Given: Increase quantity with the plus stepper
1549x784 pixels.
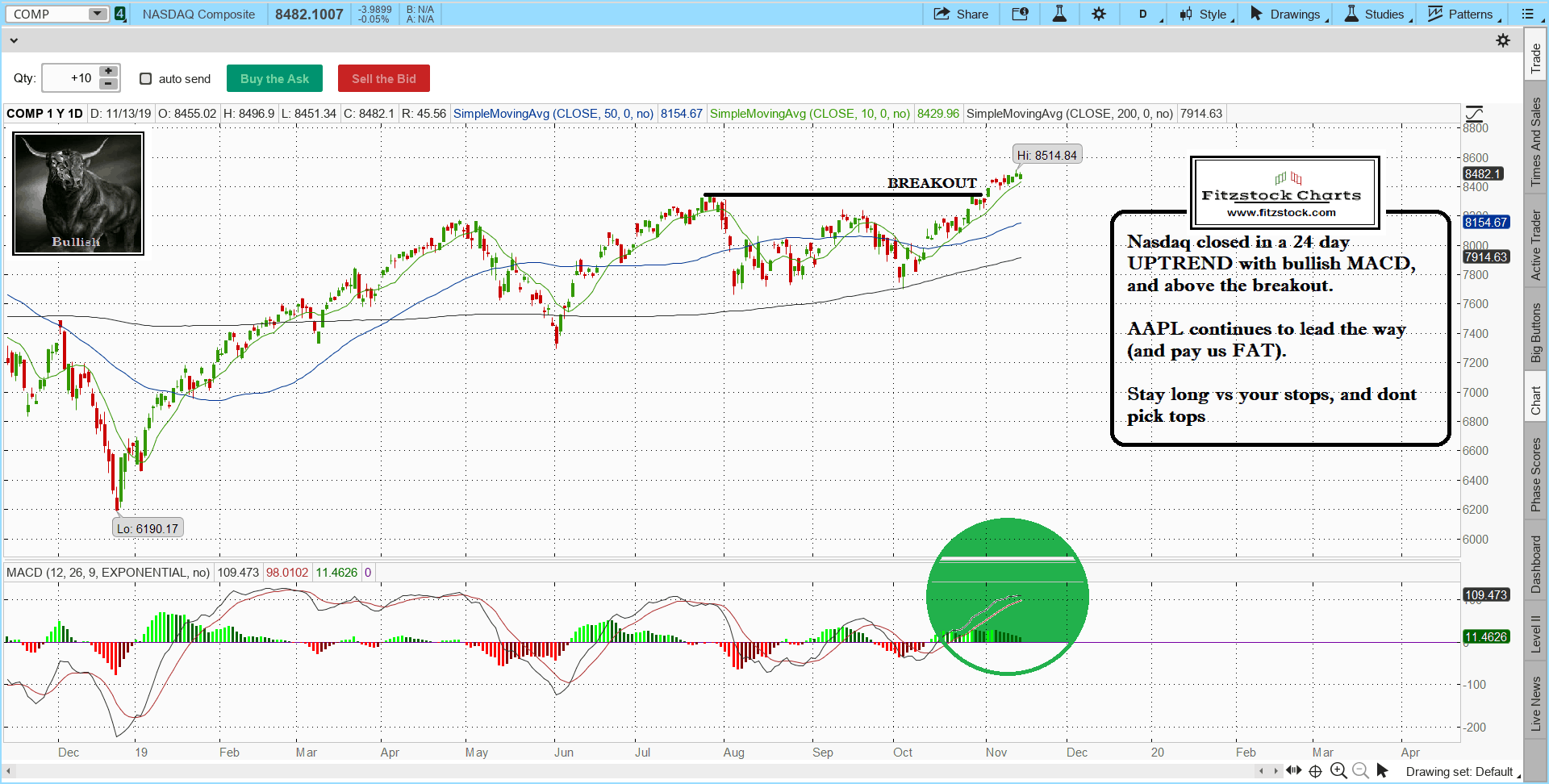Looking at the screenshot, I should [108, 72].
